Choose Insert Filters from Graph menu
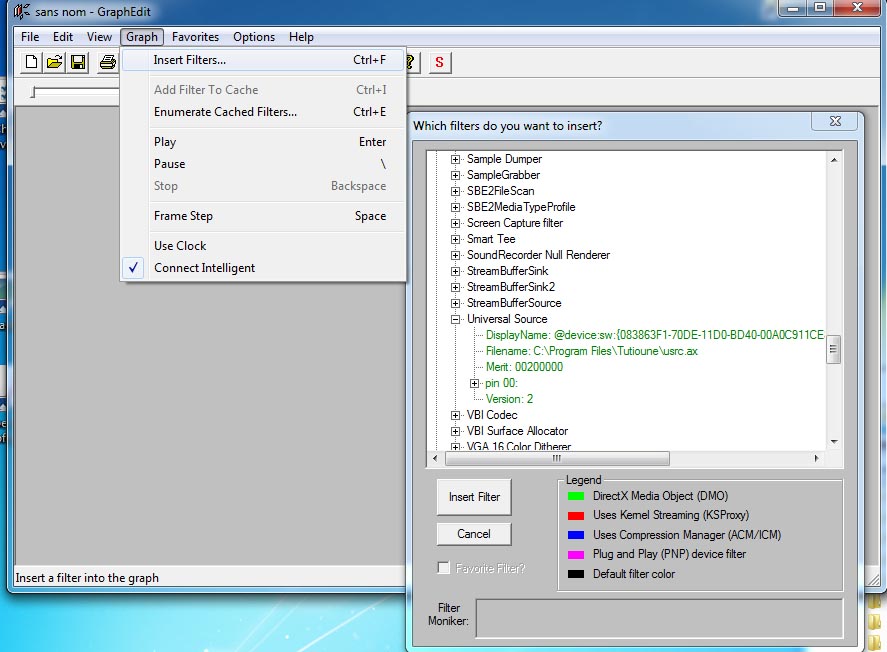This screenshot has width=887, height=652. pyautogui.click(x=263, y=60)
